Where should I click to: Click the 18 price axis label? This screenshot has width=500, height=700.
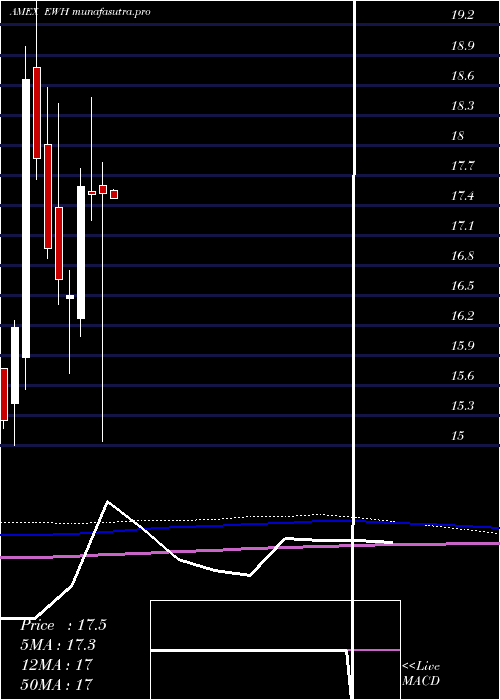458,136
